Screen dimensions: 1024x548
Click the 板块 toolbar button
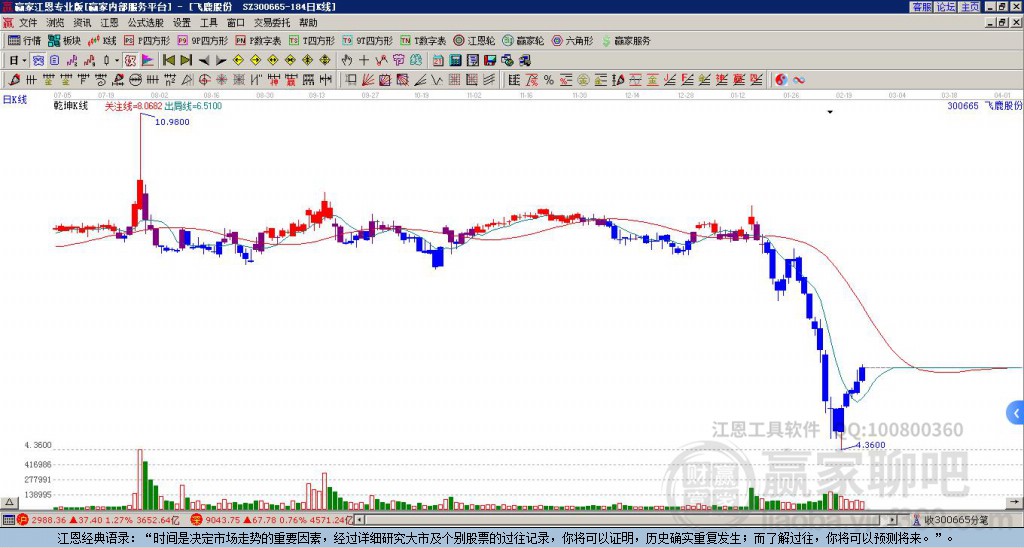(65, 40)
